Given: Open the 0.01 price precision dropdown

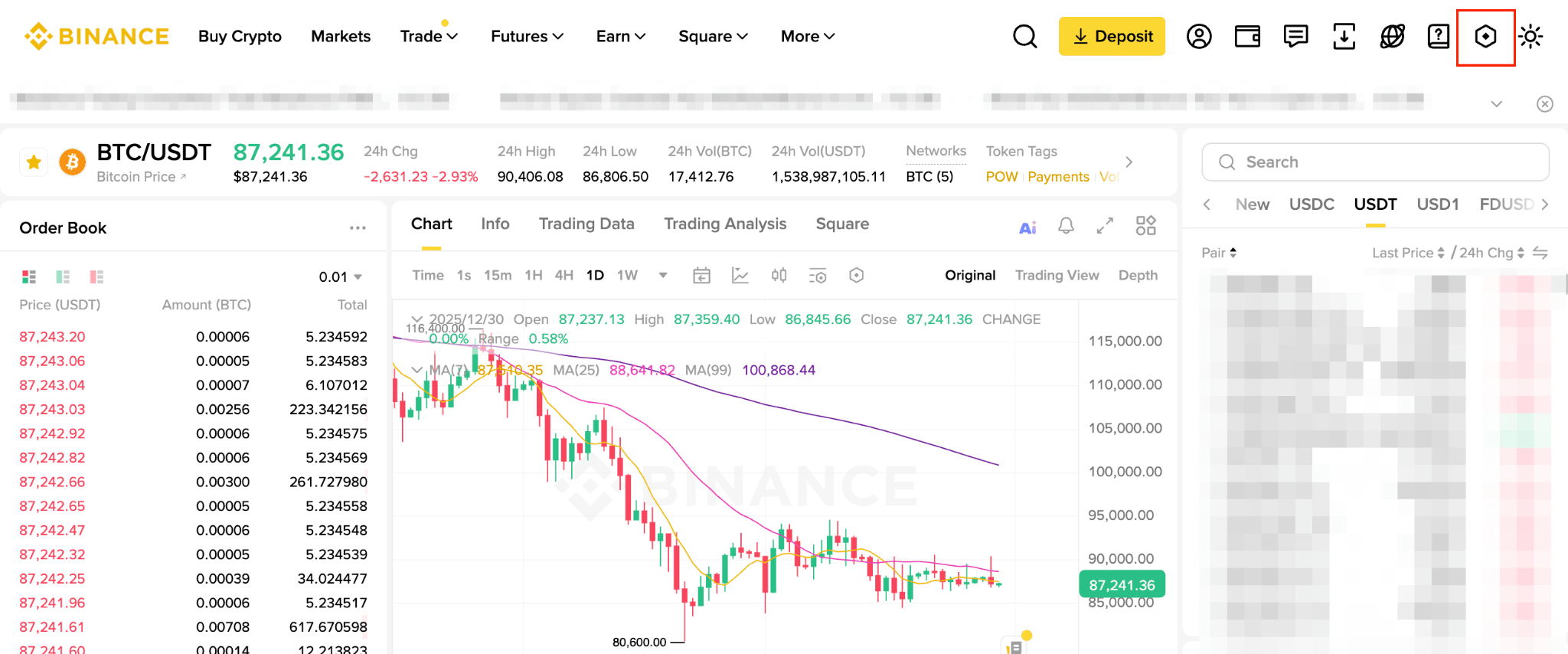Looking at the screenshot, I should pos(341,276).
